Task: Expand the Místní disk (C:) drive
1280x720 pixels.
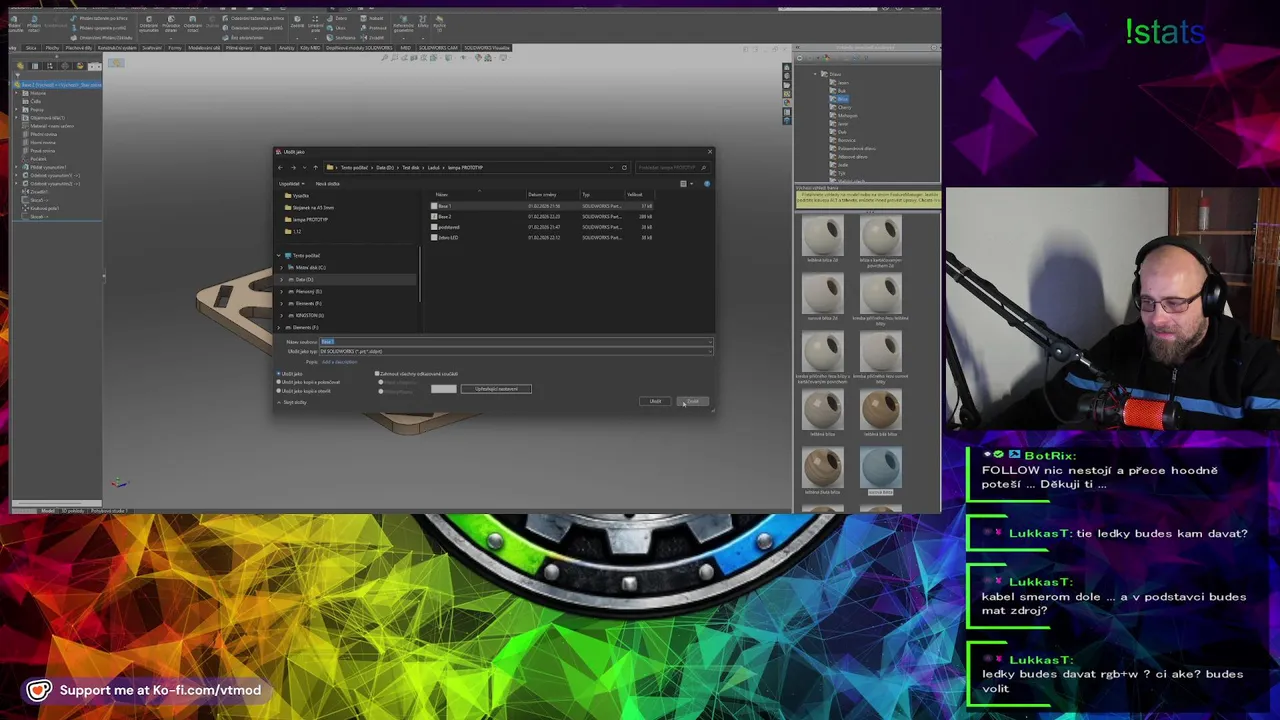Action: [281, 267]
